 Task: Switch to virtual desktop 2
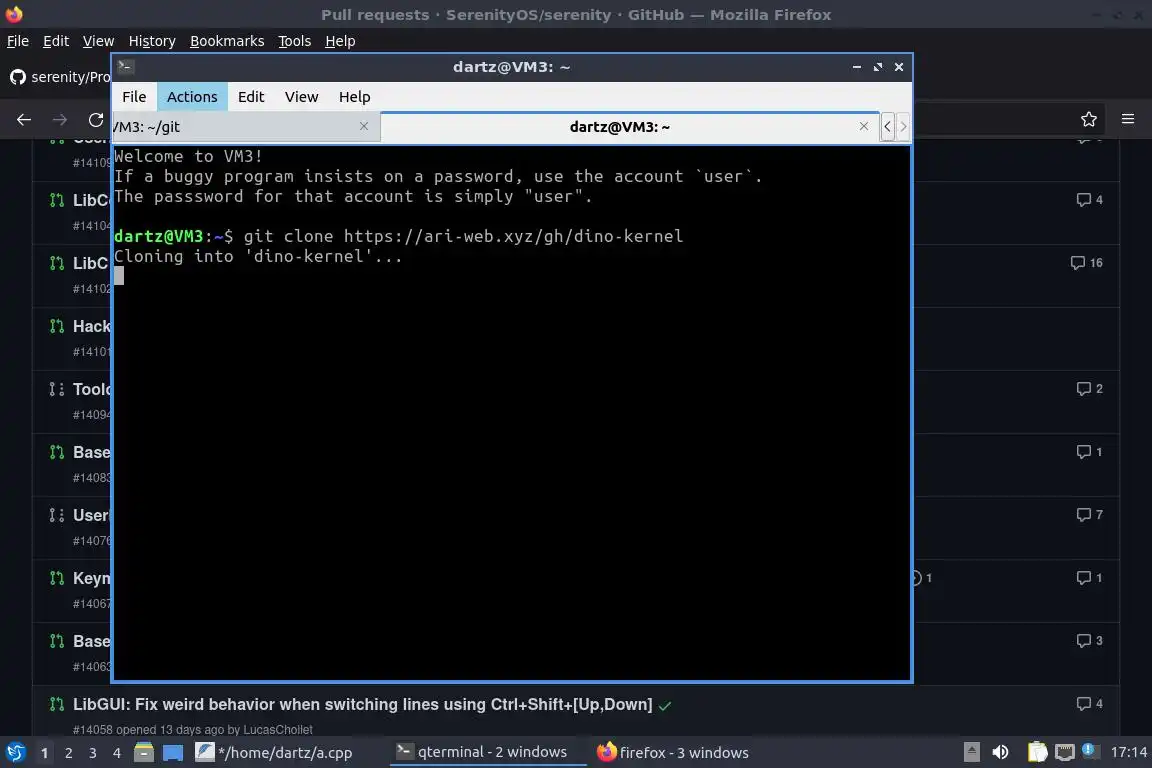[x=68, y=753]
